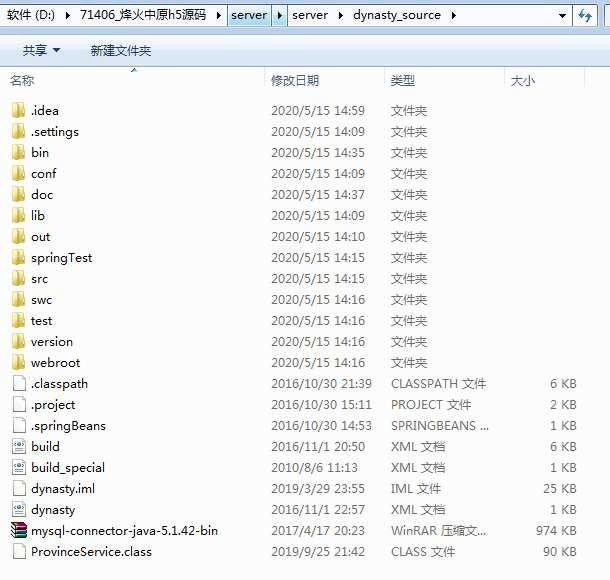Click the ProvinceService.class filename
This screenshot has width=610, height=580.
click(x=91, y=552)
